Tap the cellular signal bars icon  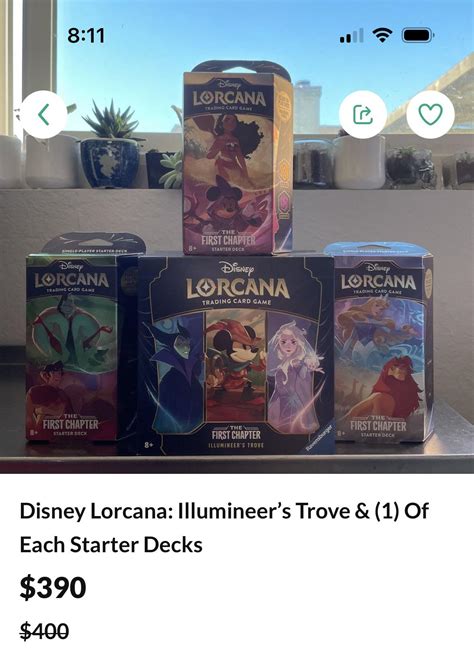[x=352, y=35]
